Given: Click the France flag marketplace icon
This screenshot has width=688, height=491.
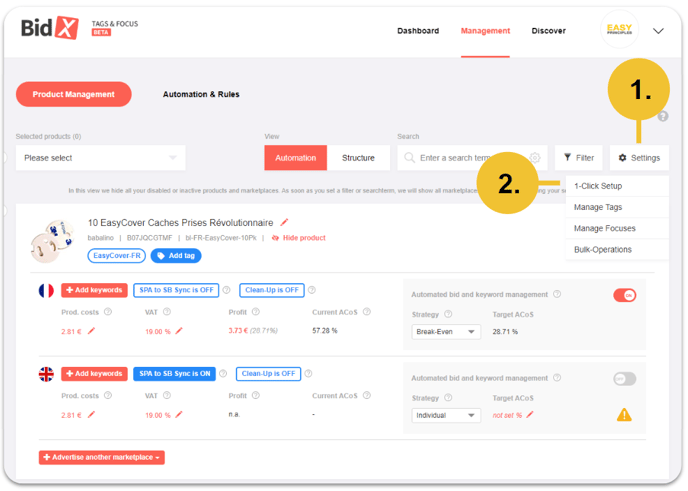Looking at the screenshot, I should (x=46, y=290).
